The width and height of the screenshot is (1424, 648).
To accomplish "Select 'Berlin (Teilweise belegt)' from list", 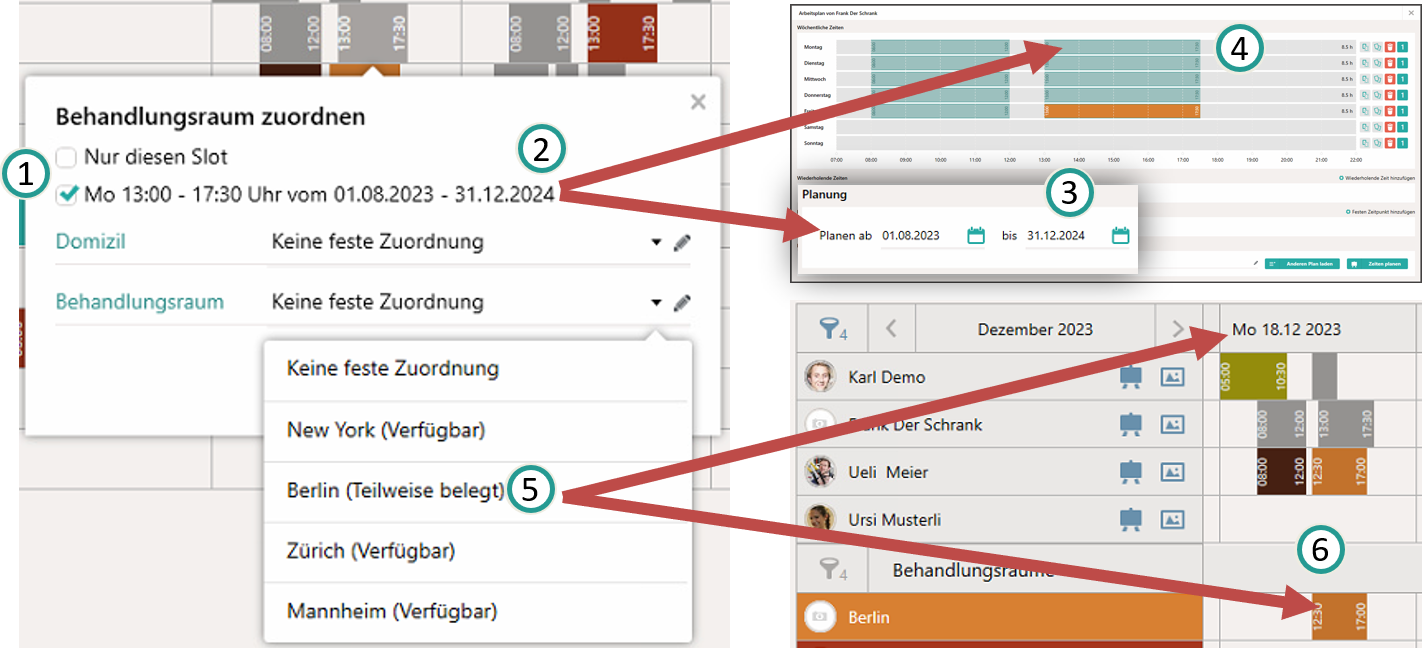I will tap(395, 491).
